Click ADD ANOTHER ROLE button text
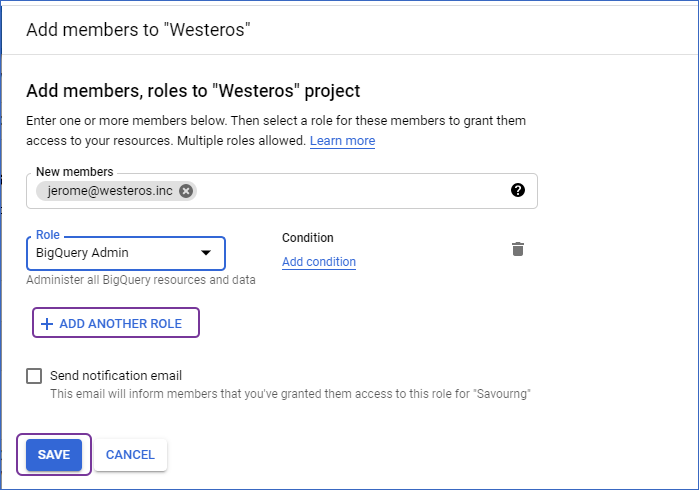699x490 pixels. [x=120, y=324]
